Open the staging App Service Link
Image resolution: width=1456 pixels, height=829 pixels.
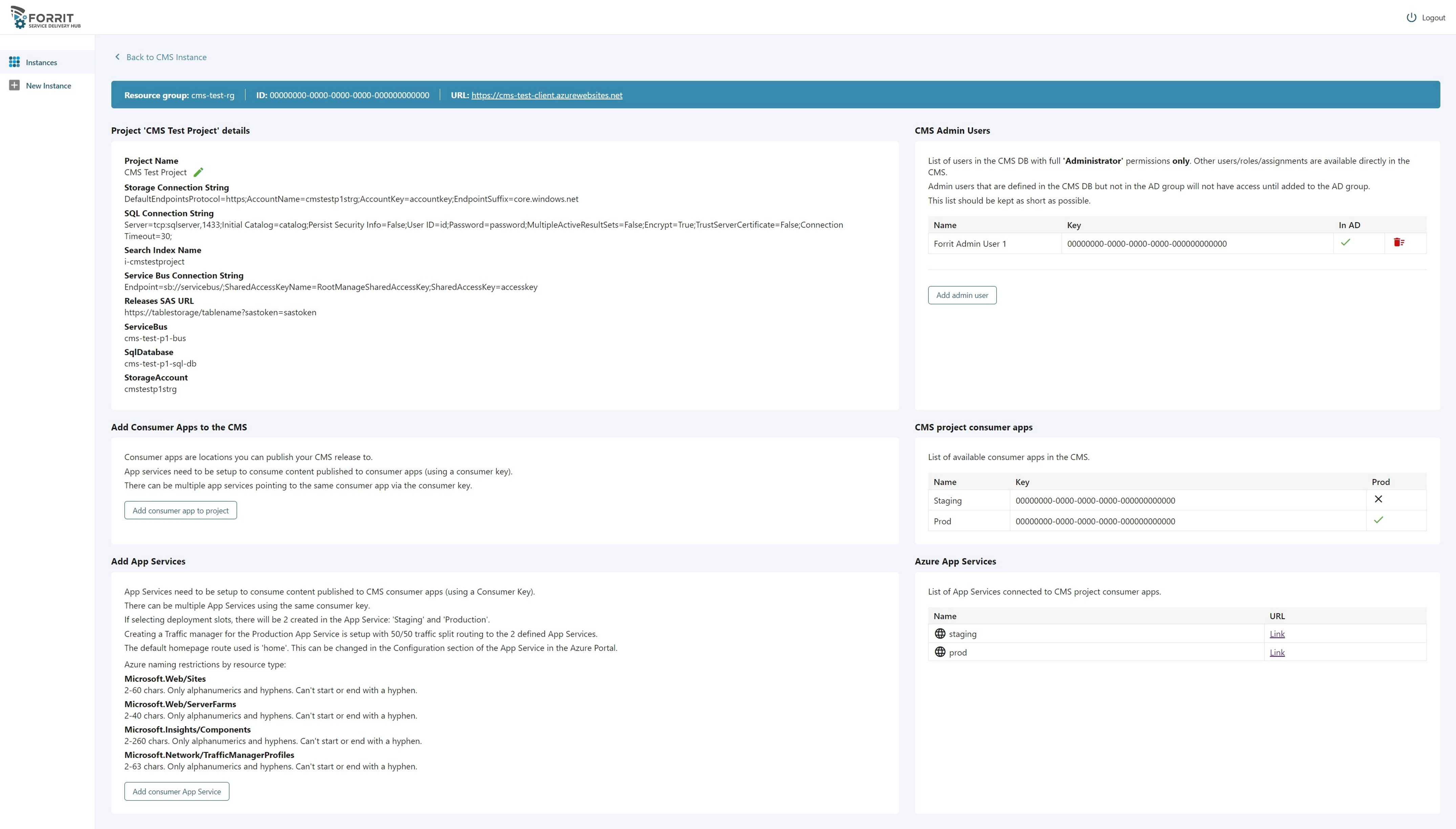[x=1277, y=634]
